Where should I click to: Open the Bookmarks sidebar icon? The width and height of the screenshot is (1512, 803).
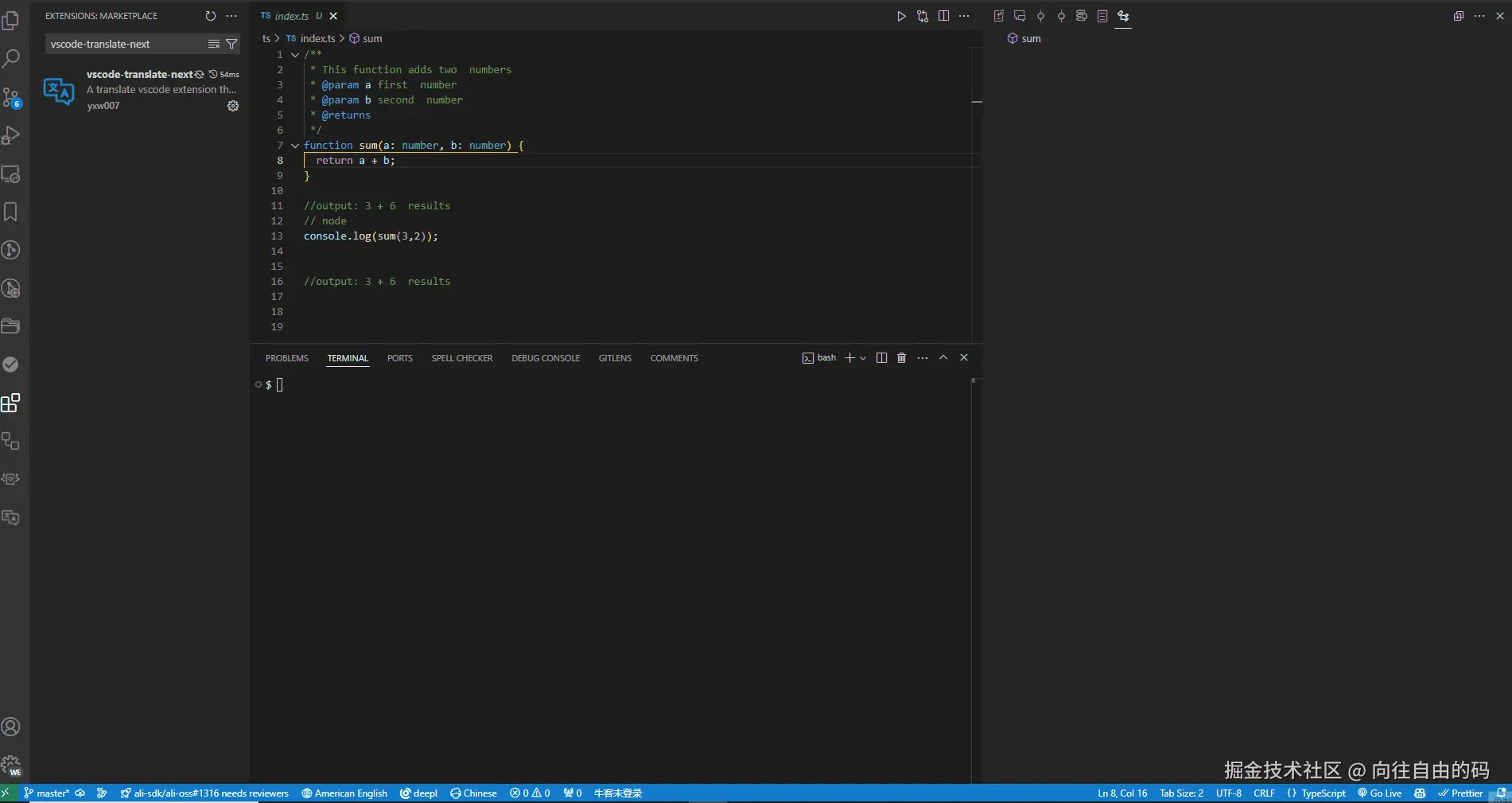(x=12, y=212)
